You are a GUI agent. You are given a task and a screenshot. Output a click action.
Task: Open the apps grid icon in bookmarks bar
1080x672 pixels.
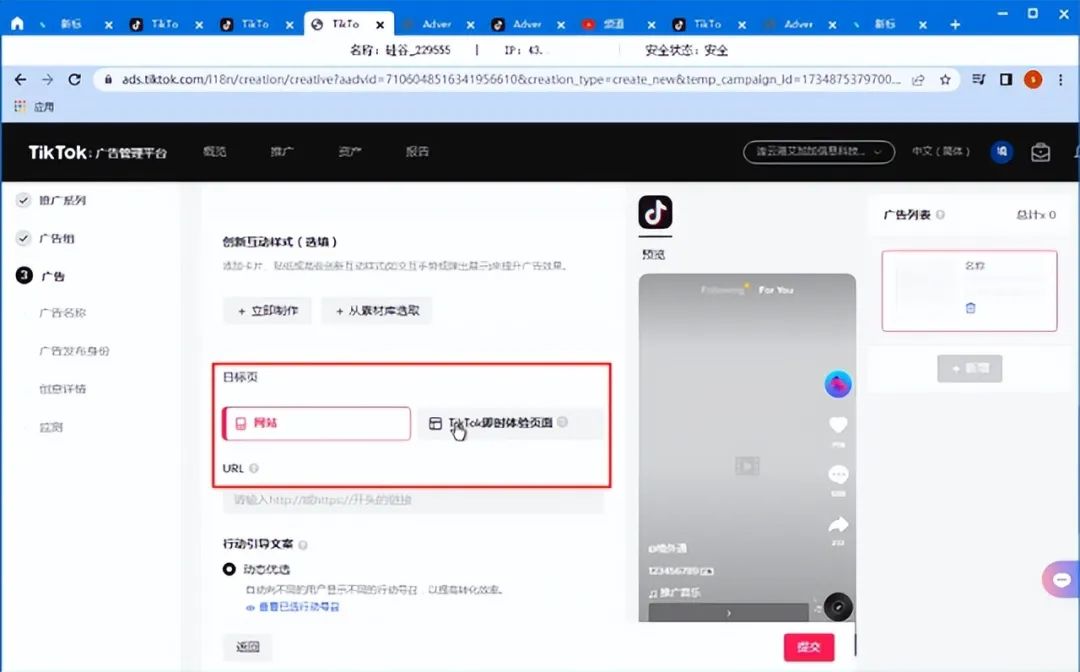pyautogui.click(x=20, y=106)
